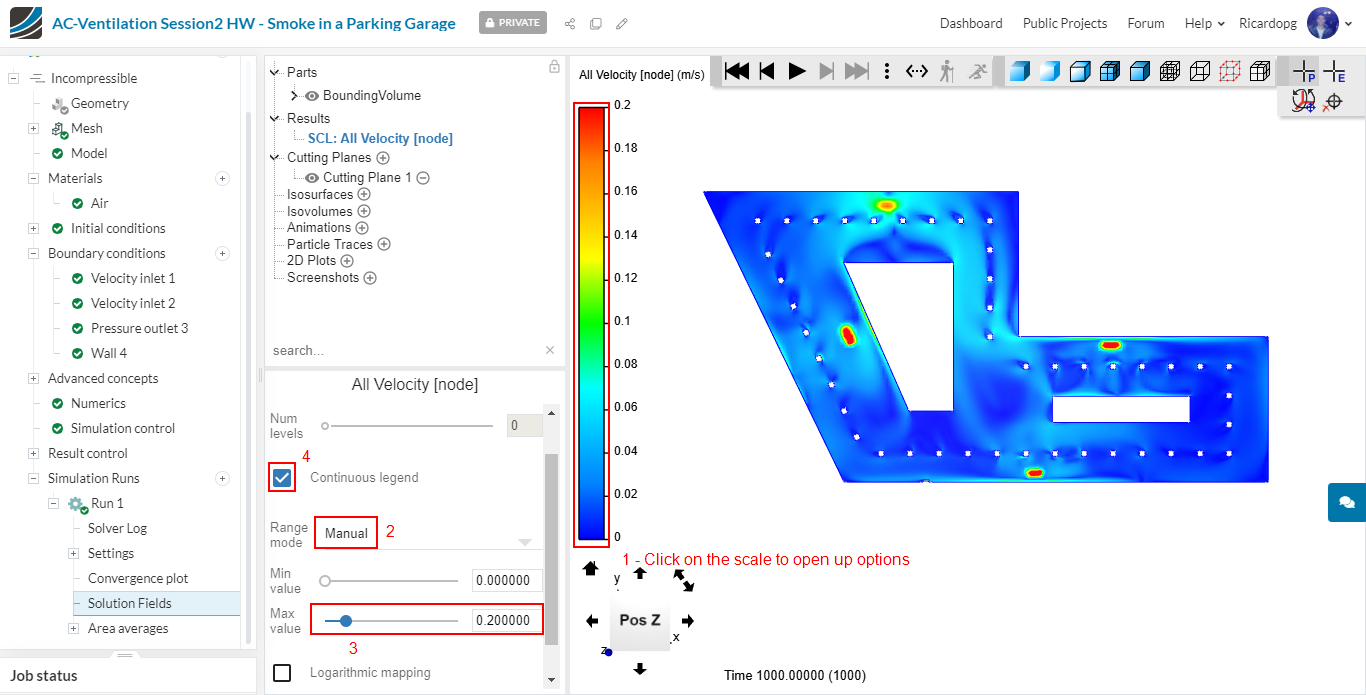Screen dimensions: 1366x695
Task: Add a new isosurface with plus icon
Action: pos(364,195)
